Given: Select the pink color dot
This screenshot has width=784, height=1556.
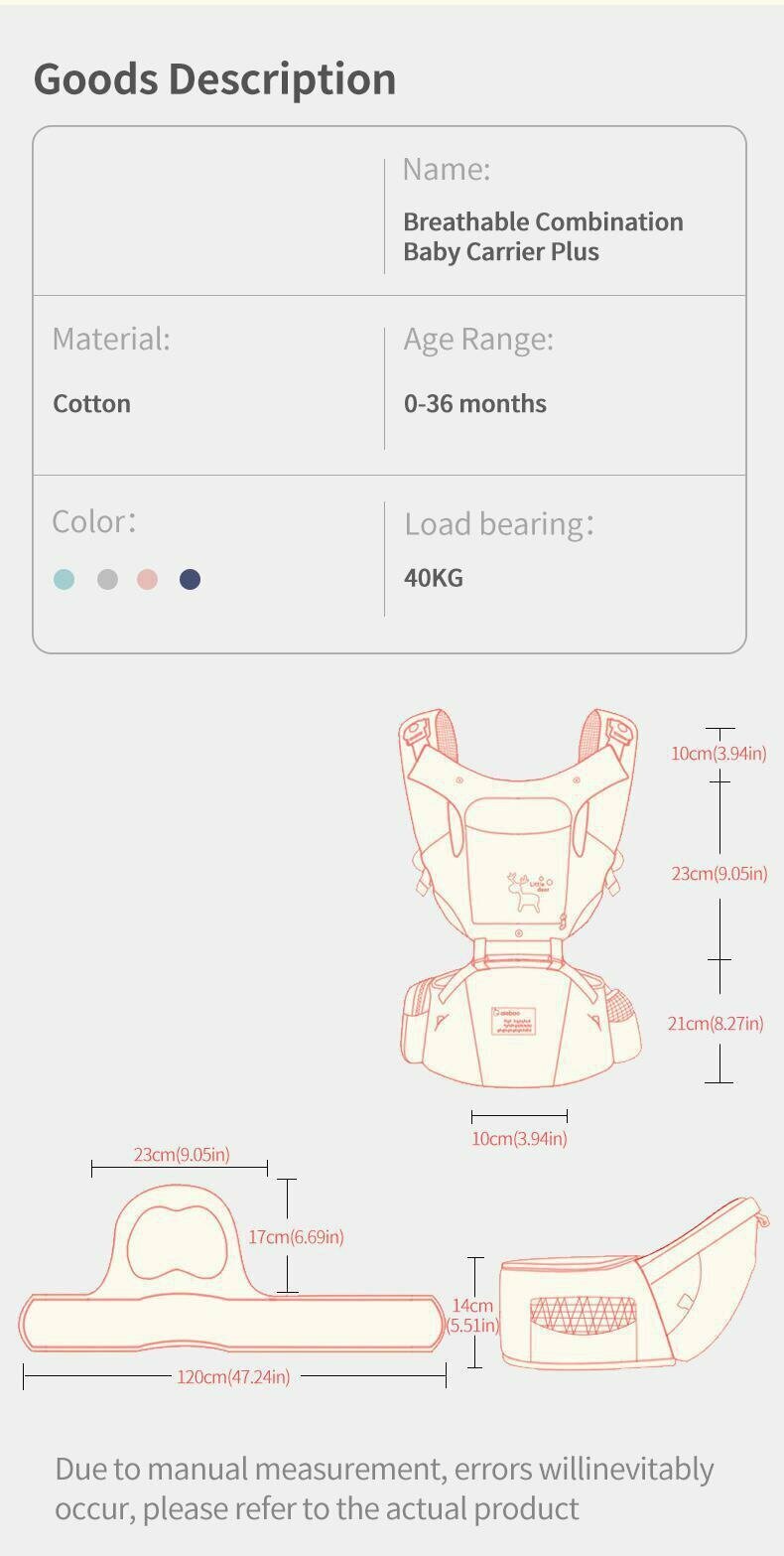Looking at the screenshot, I should pyautogui.click(x=148, y=579).
